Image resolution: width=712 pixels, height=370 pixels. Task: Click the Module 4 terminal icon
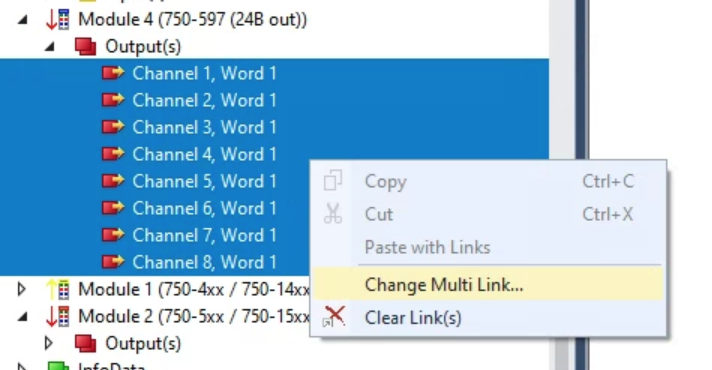[x=58, y=20]
